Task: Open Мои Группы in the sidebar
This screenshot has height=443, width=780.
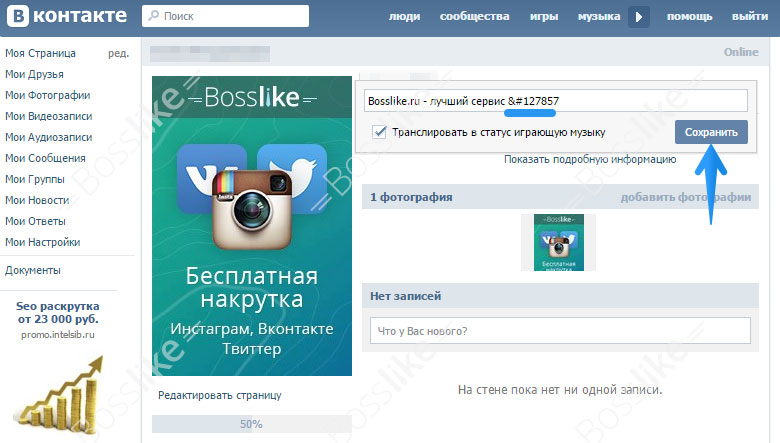Action: point(35,179)
